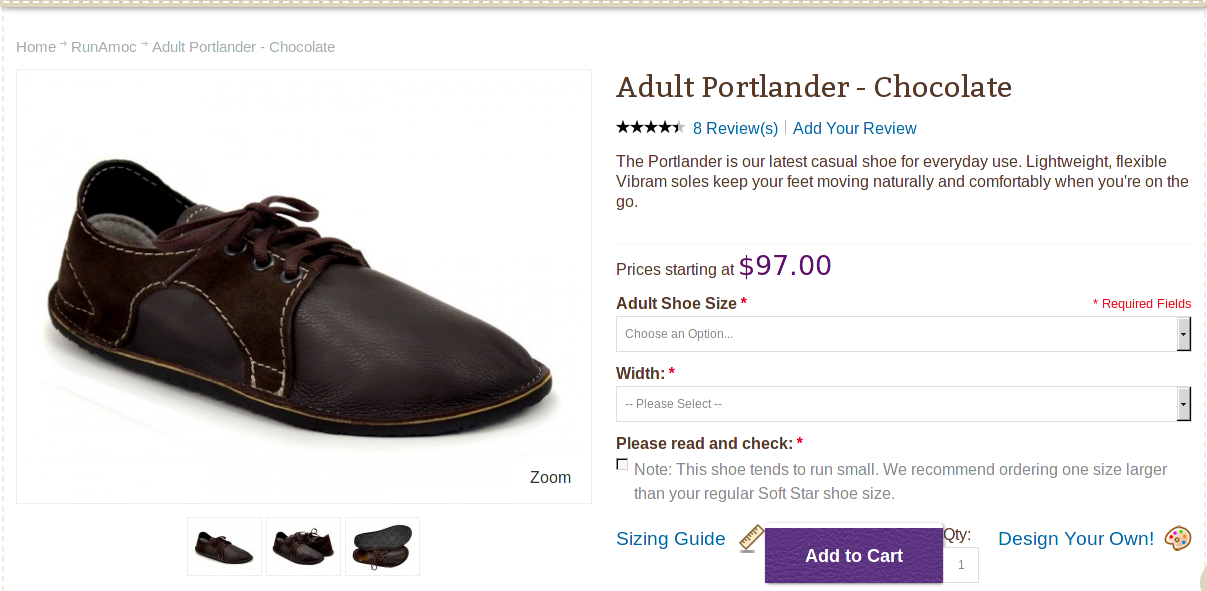Click the star rating icons
The width and height of the screenshot is (1207, 591).
[x=650, y=127]
